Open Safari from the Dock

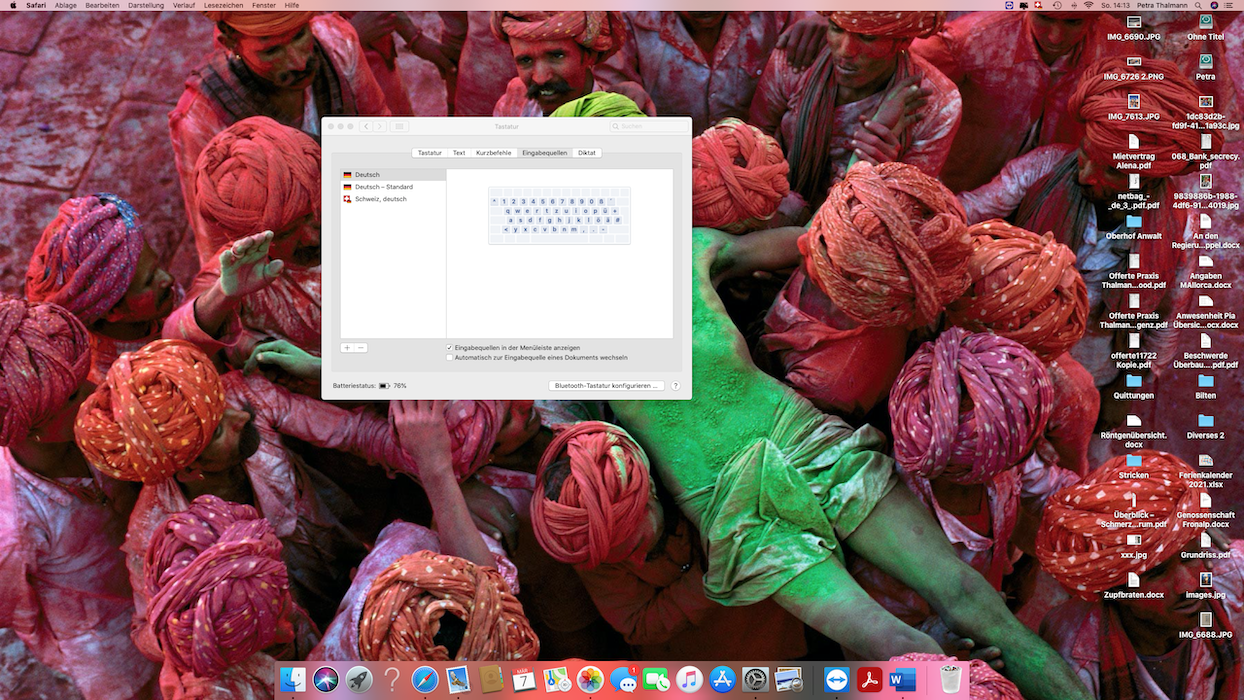(425, 680)
